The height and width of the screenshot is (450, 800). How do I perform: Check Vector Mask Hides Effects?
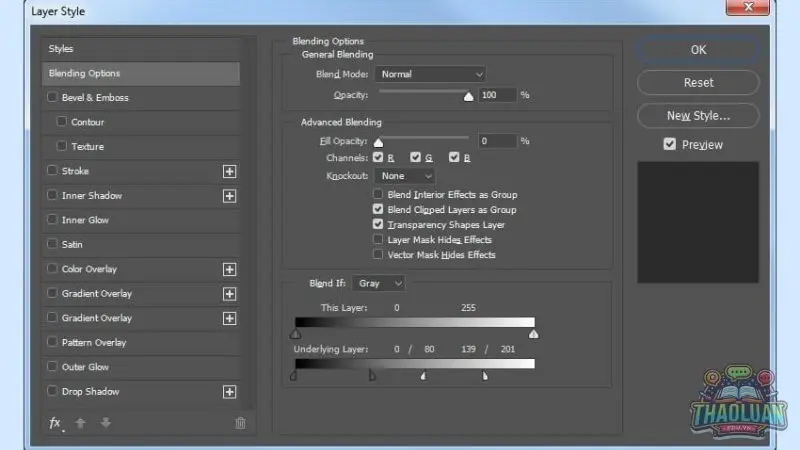[378, 254]
